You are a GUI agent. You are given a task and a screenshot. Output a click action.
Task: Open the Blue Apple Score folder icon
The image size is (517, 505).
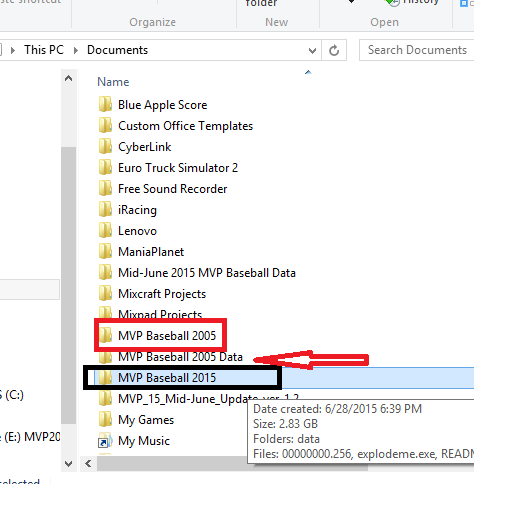(x=106, y=105)
